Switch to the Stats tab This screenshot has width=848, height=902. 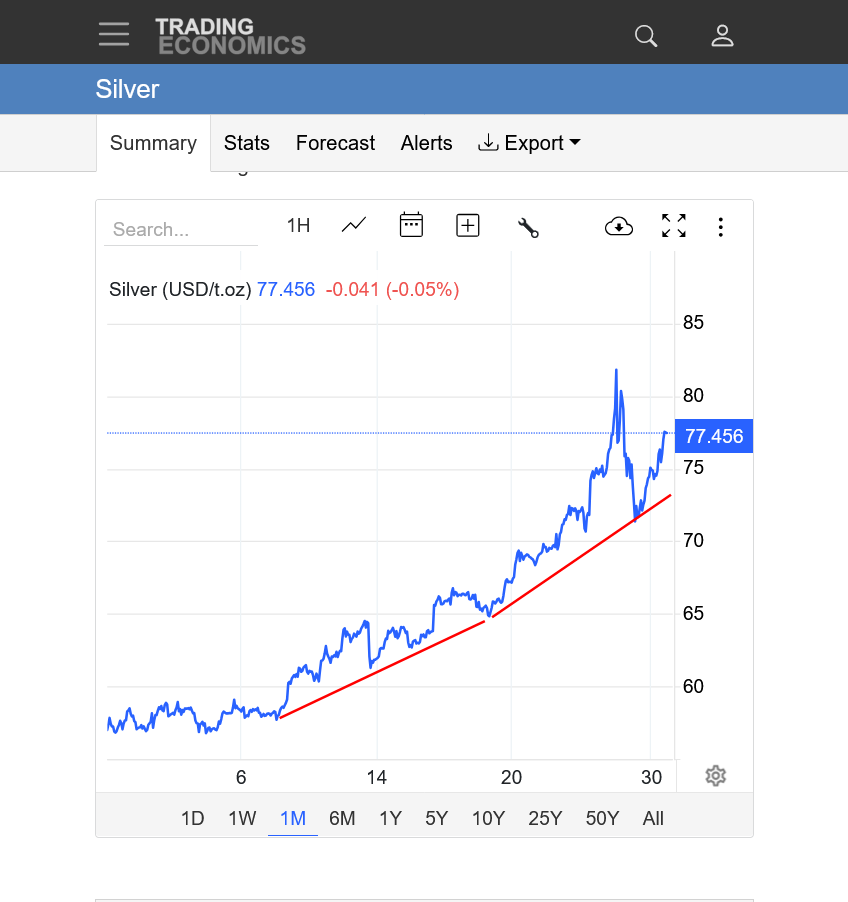pyautogui.click(x=246, y=143)
